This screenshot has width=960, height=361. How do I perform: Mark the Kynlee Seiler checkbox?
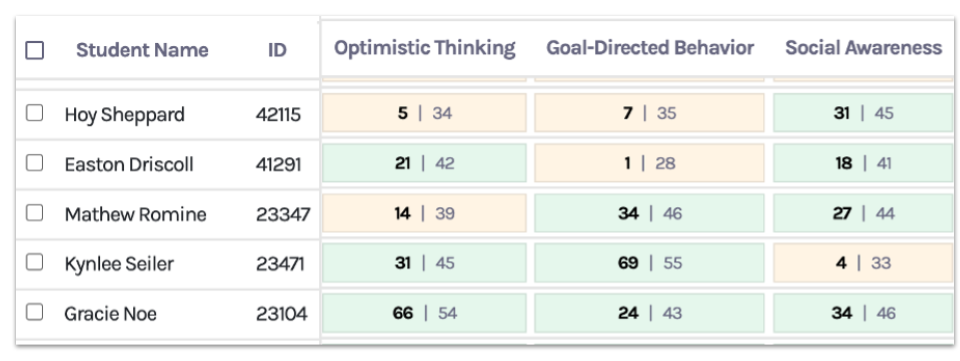[34, 262]
